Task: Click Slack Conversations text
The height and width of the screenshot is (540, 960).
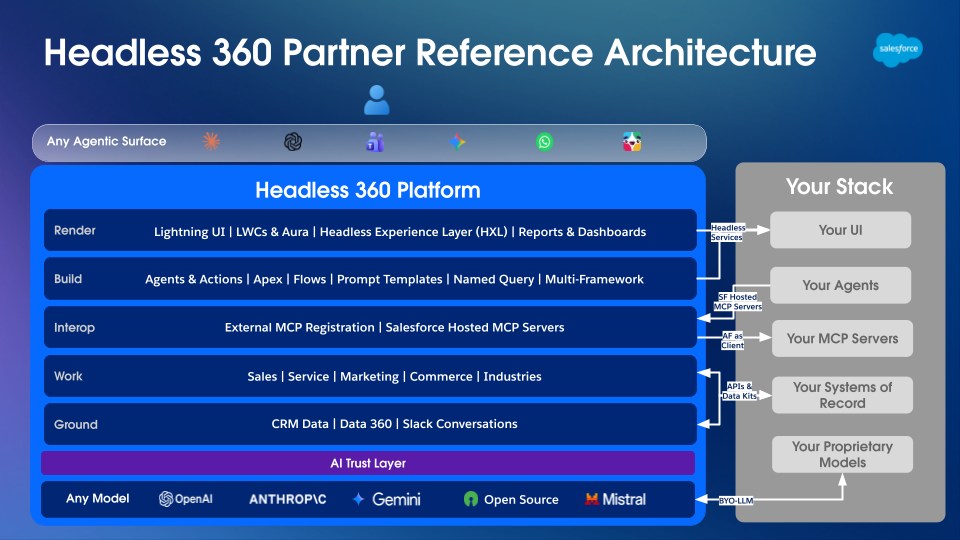Action: [x=460, y=424]
